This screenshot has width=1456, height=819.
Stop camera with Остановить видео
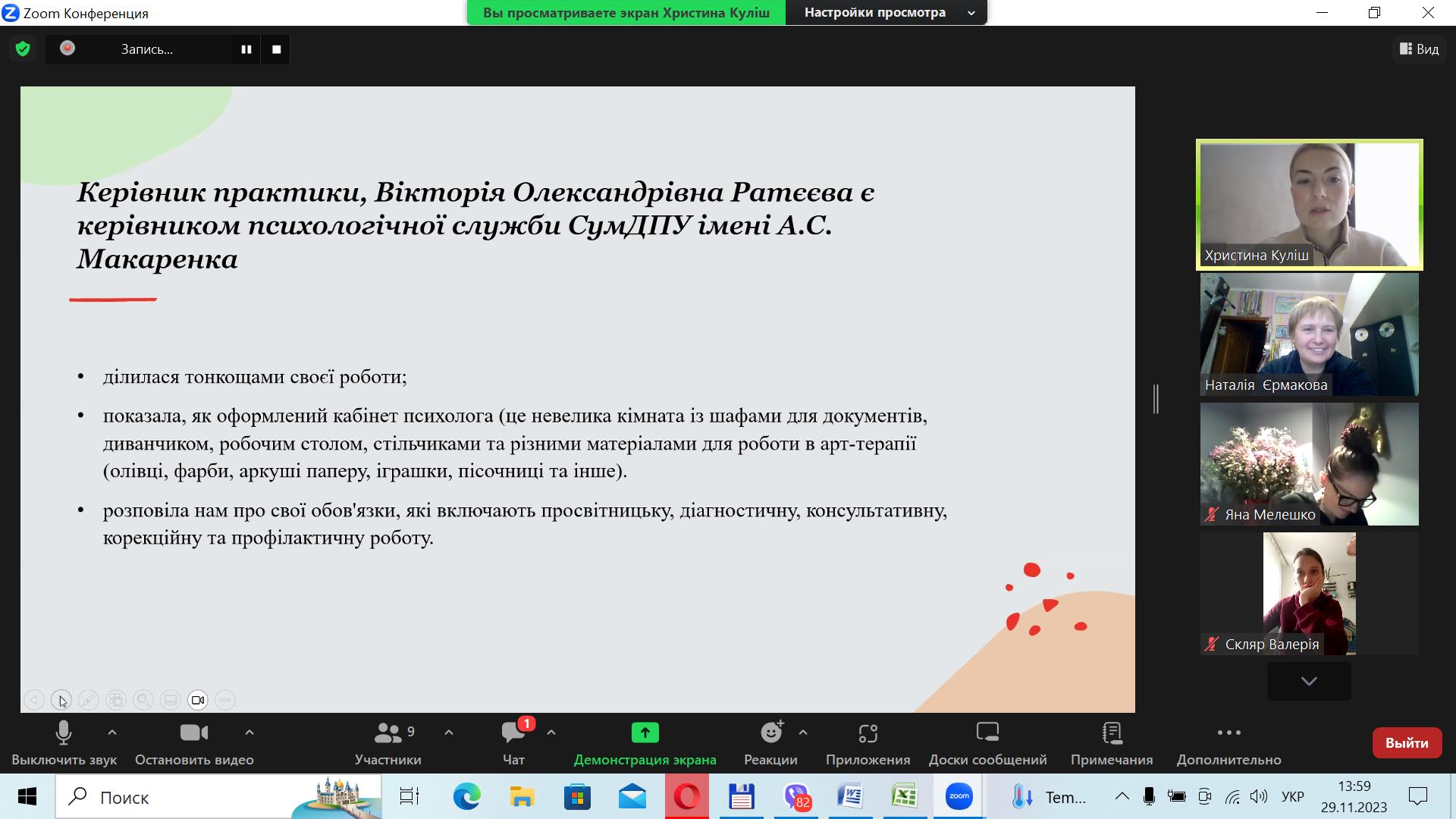(194, 743)
